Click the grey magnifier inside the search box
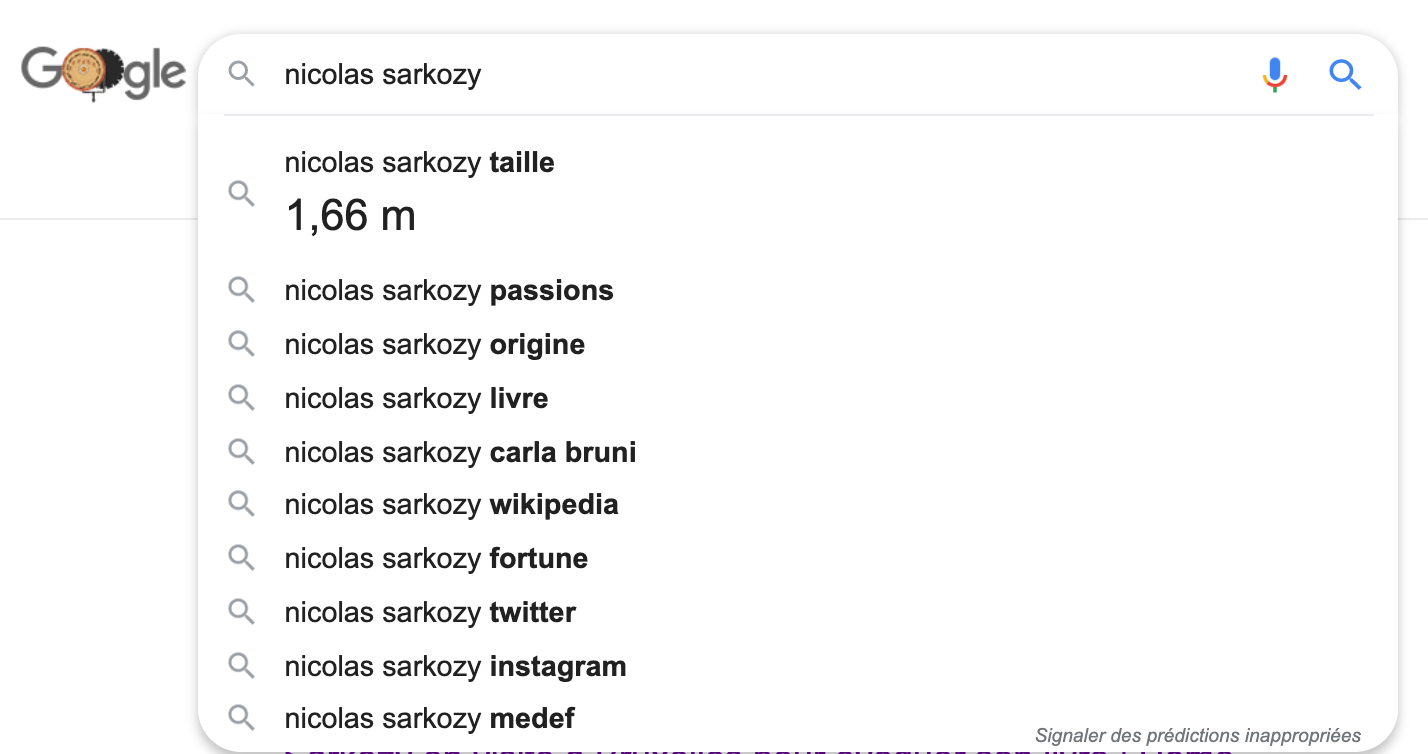Viewport: 1428px width, 754px height. (x=241, y=74)
